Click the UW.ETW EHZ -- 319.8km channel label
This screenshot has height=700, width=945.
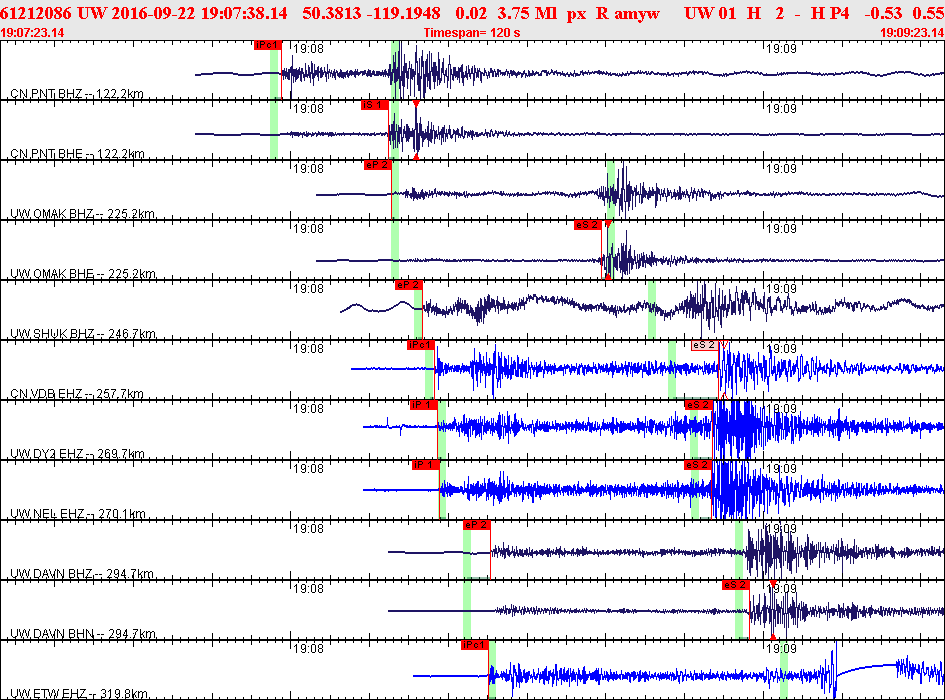point(80,693)
